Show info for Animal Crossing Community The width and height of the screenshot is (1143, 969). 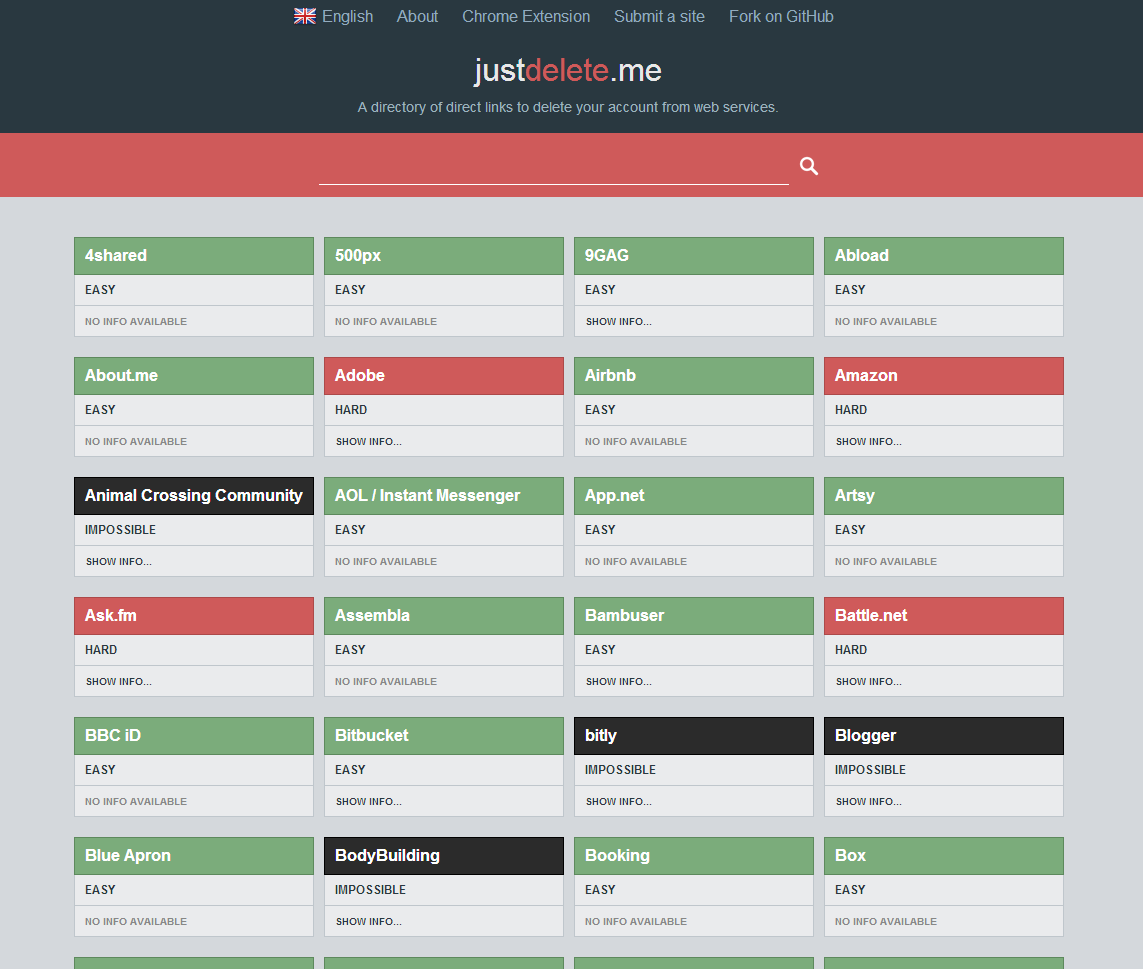coord(118,561)
